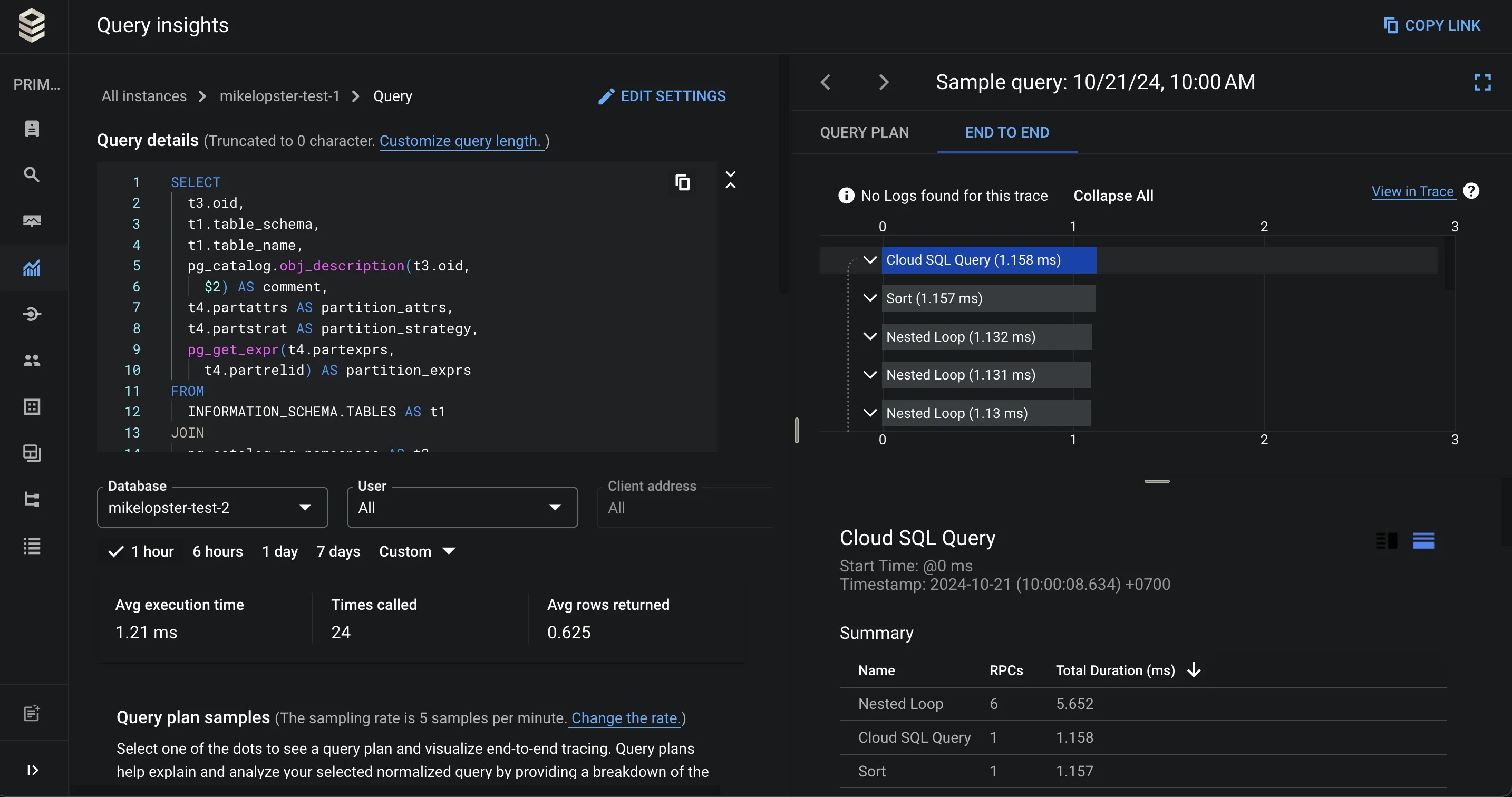Click trace chart vertical scrollbar
The image size is (1512, 797).
click(x=1449, y=263)
